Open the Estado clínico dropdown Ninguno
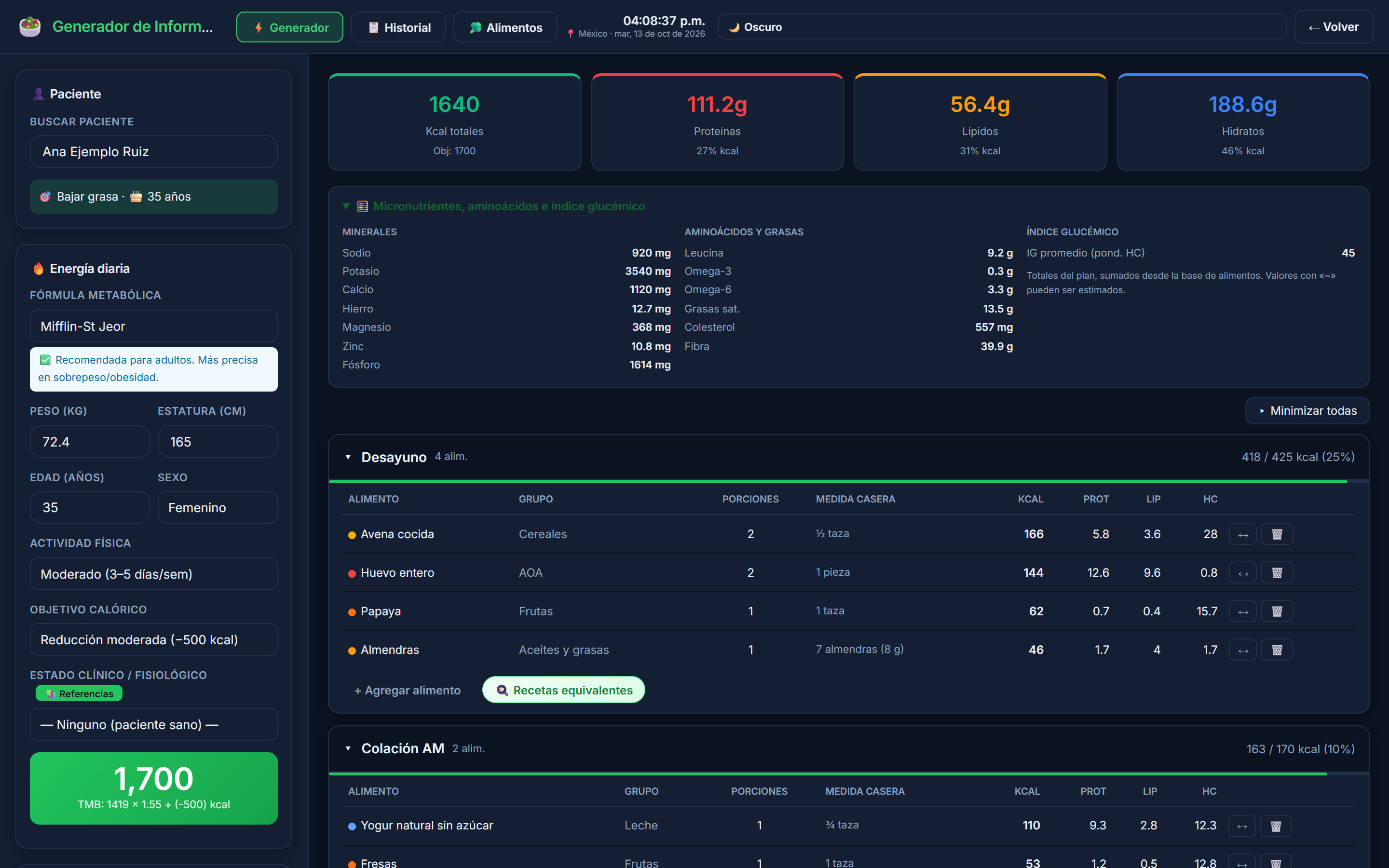 [x=154, y=724]
